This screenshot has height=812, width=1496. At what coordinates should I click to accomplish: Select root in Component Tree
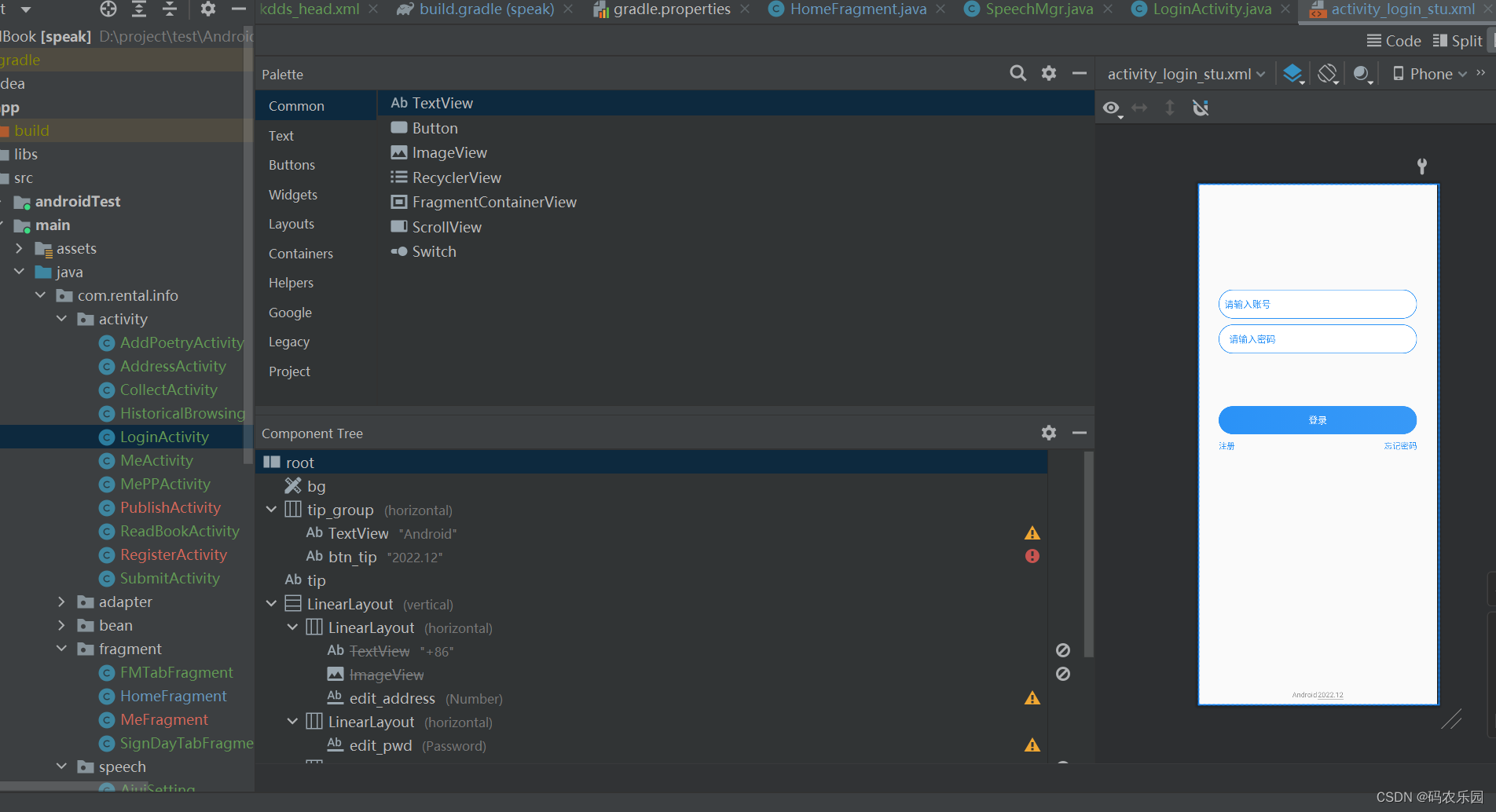pyautogui.click(x=651, y=463)
